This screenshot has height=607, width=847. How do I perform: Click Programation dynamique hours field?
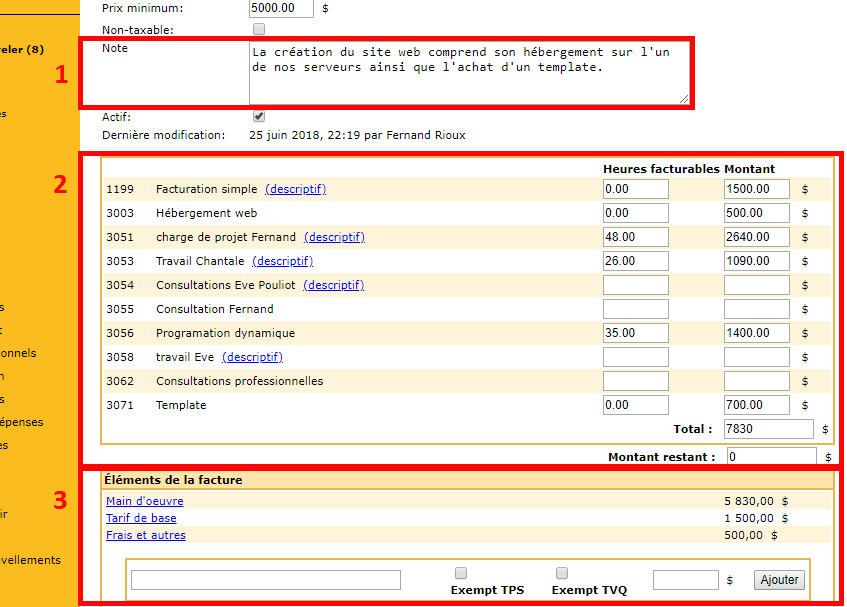(635, 333)
